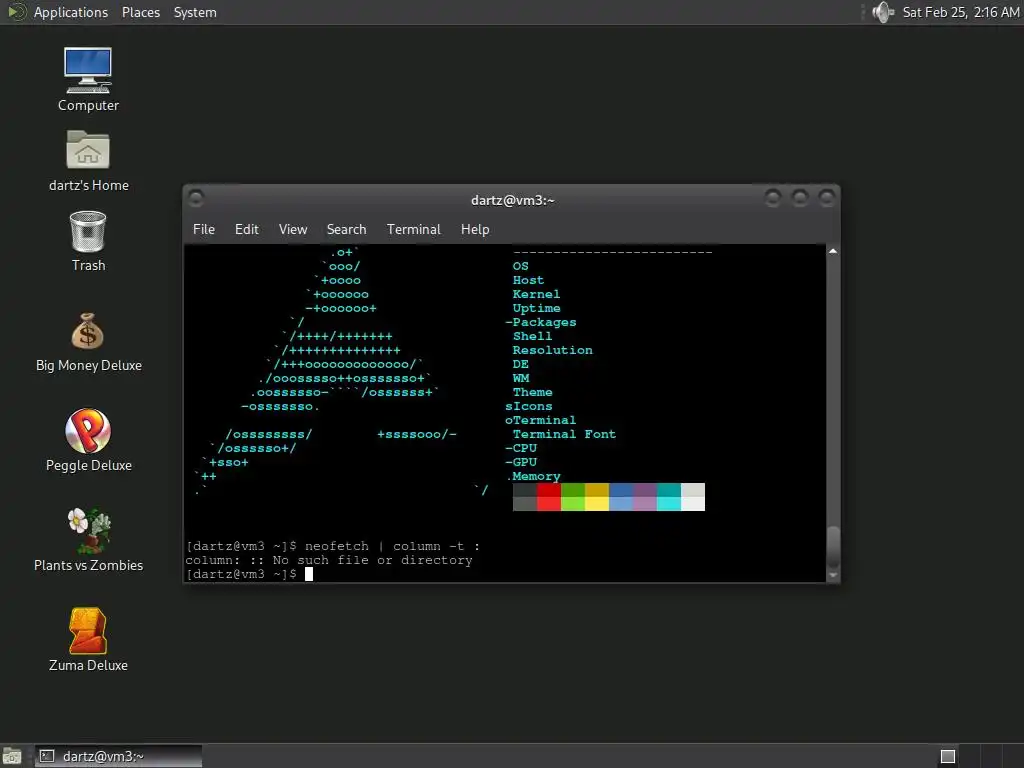Maximize the terminal window
Image resolution: width=1024 pixels, height=768 pixels.
pos(799,197)
